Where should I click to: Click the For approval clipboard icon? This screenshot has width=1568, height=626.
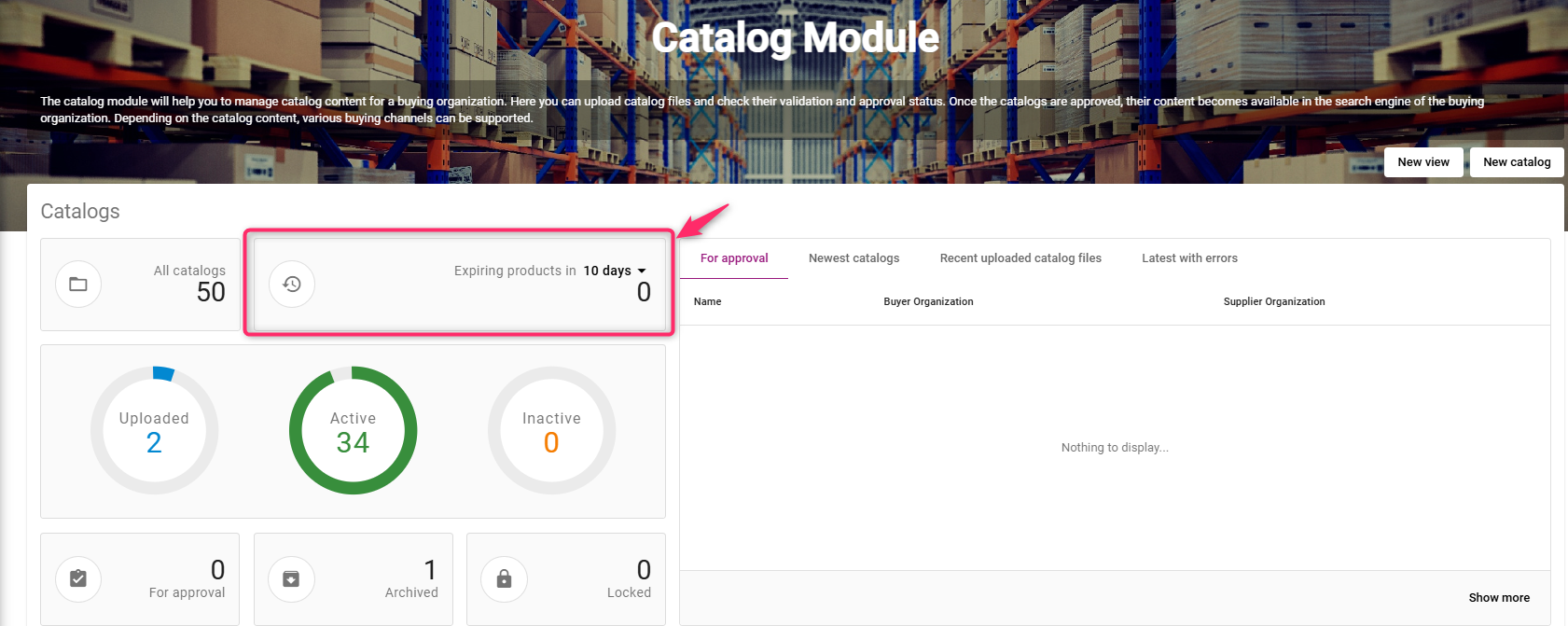click(78, 579)
